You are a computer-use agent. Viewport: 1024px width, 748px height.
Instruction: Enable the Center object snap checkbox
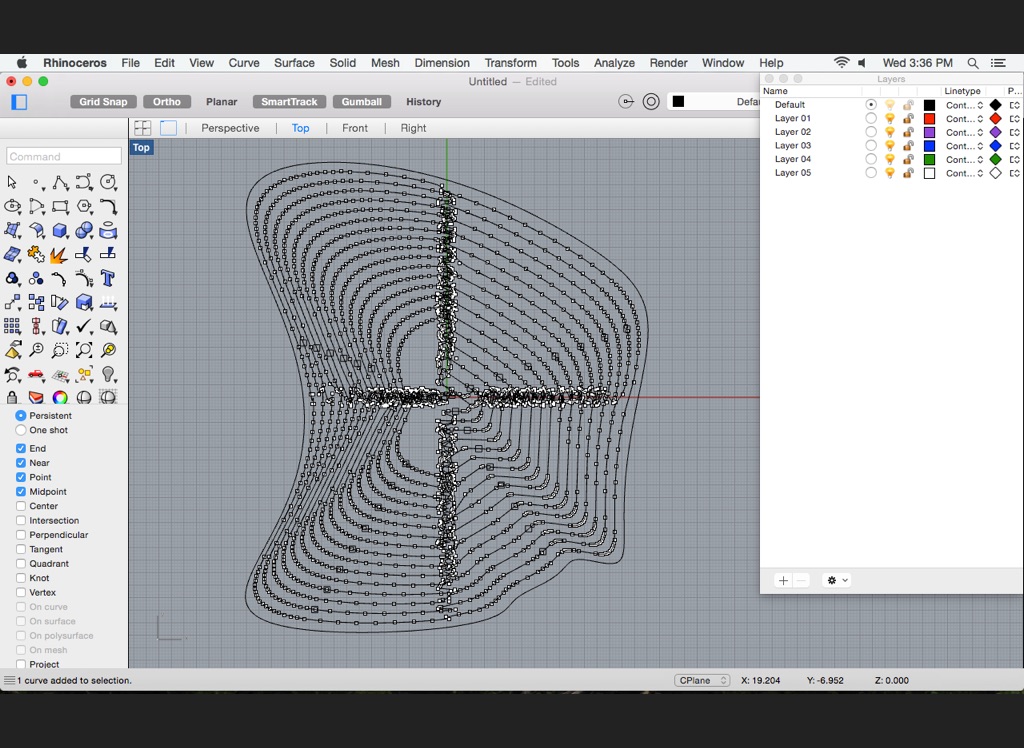click(x=21, y=506)
